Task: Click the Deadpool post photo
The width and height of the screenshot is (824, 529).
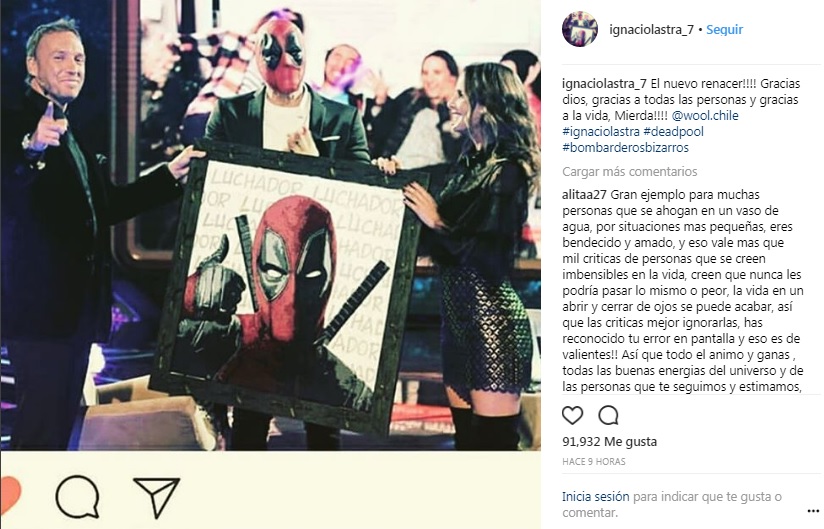Action: coord(271,225)
